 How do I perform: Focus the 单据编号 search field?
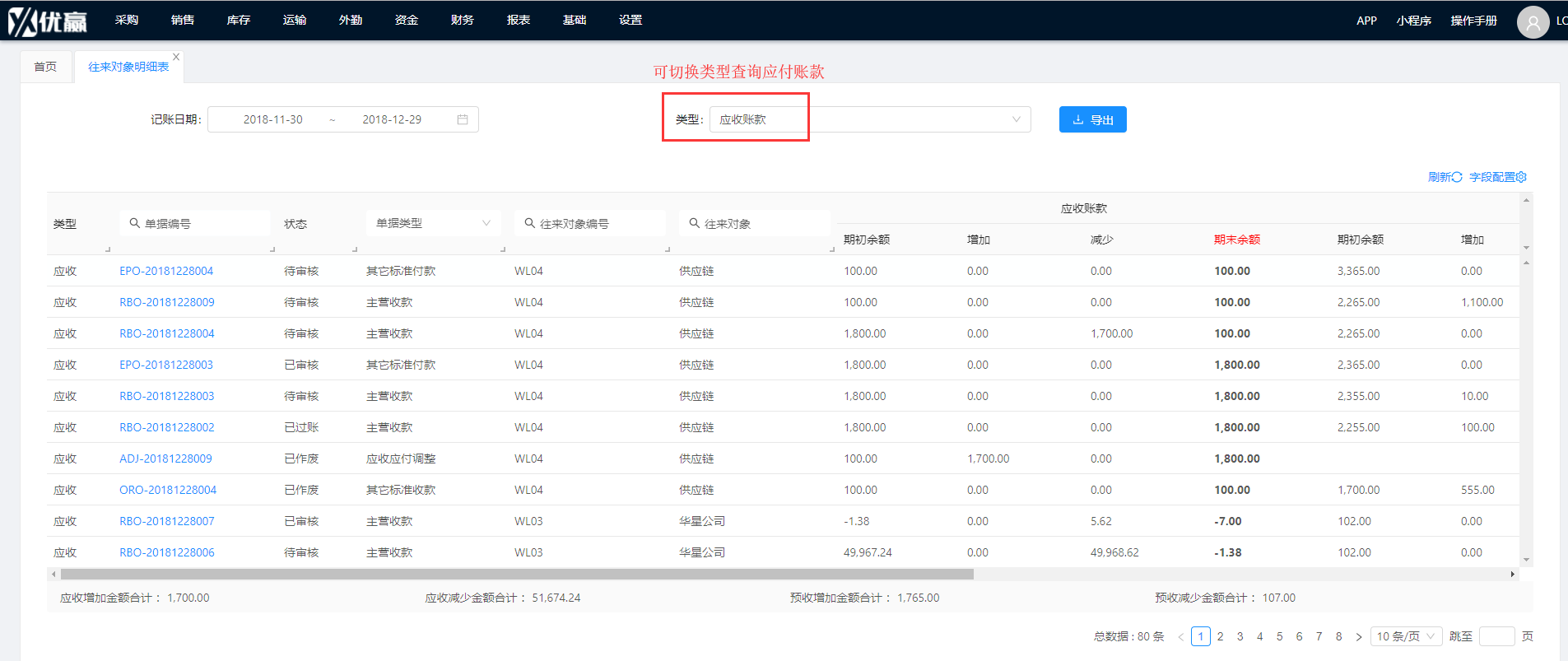[194, 223]
